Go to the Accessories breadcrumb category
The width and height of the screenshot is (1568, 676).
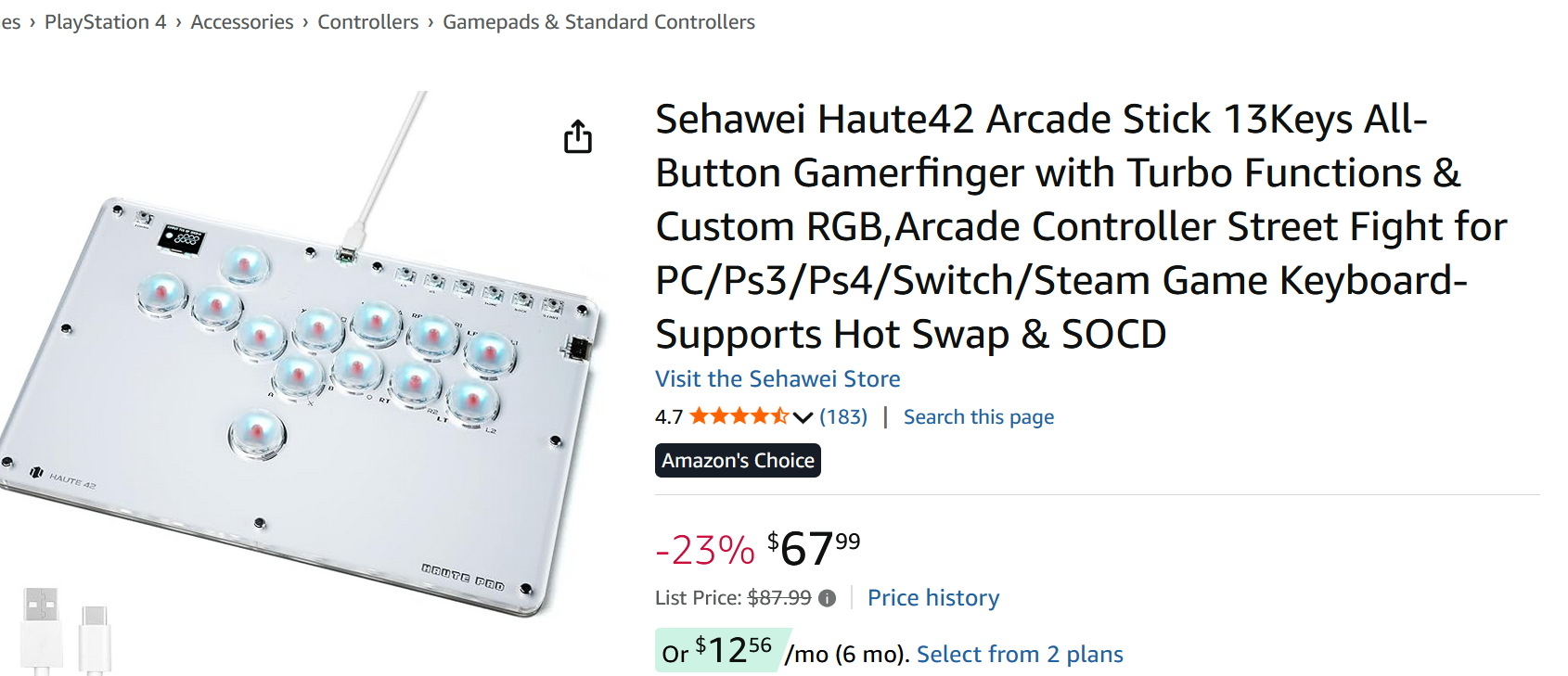(x=241, y=21)
